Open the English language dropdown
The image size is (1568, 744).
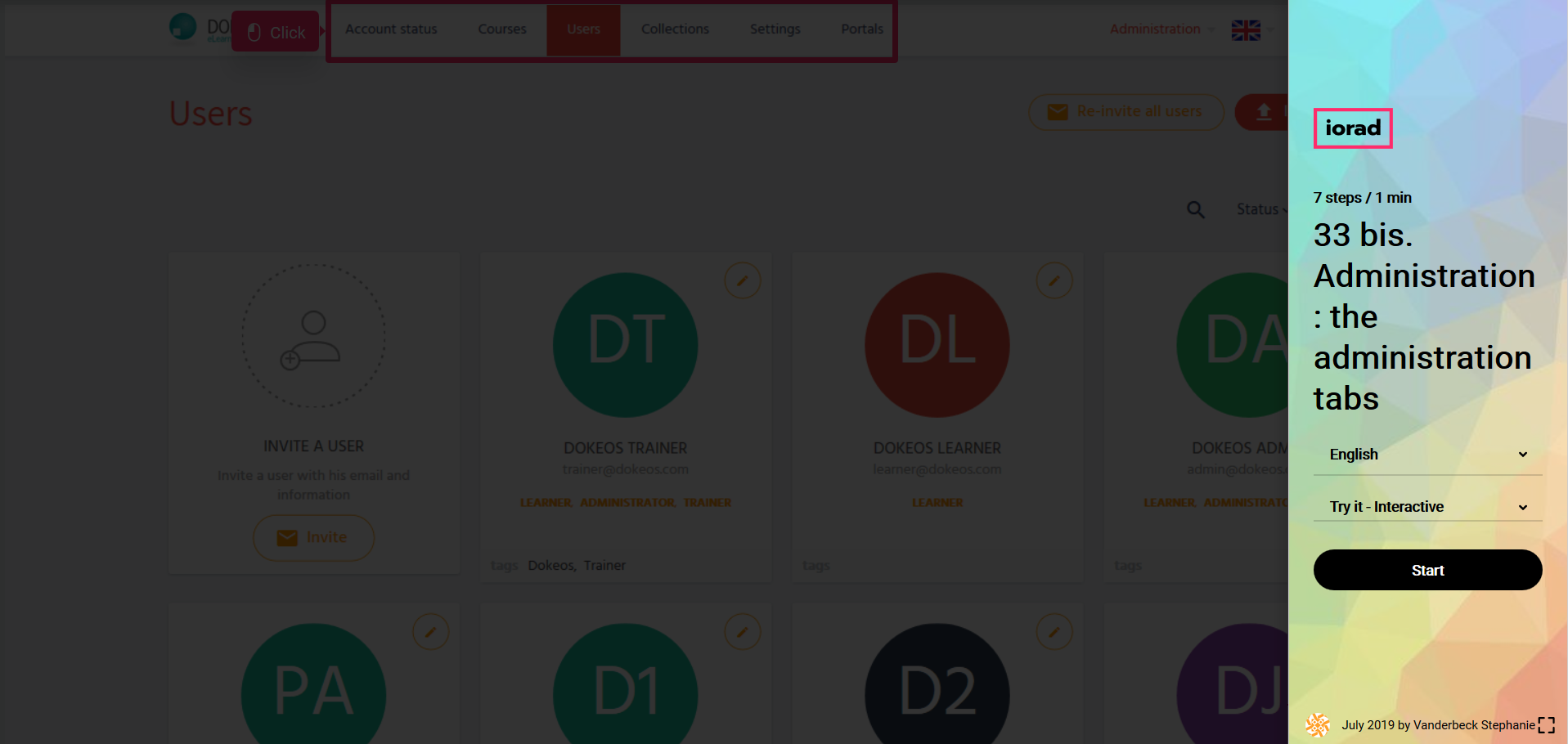(x=1427, y=455)
